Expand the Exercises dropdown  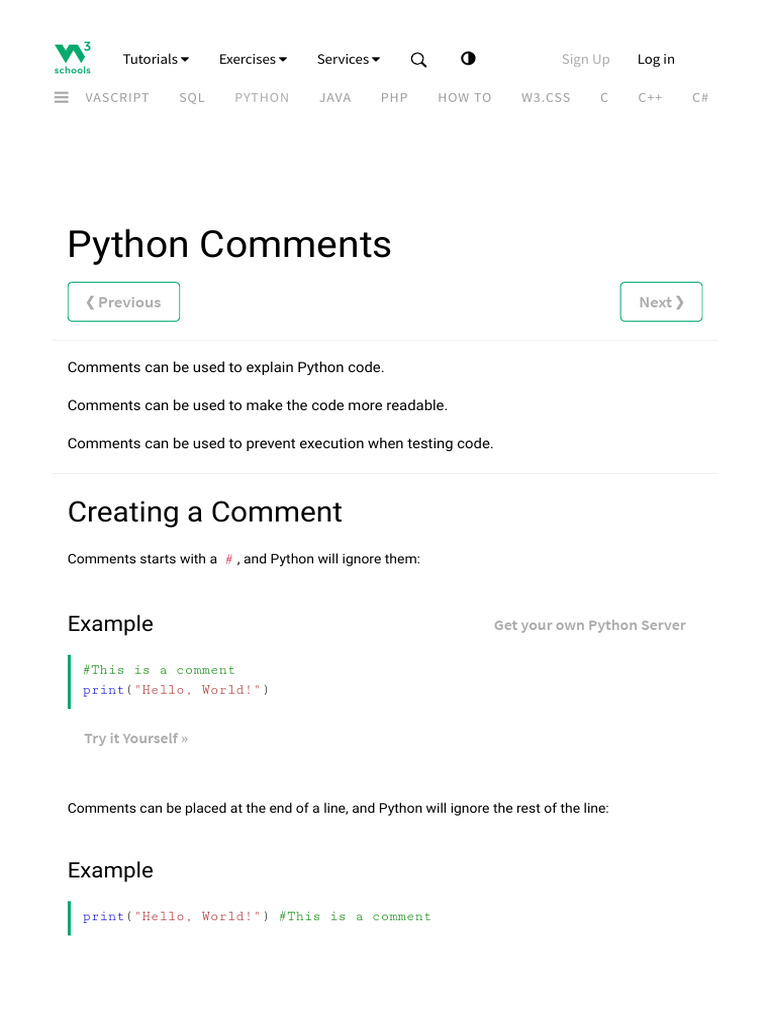[x=253, y=59]
